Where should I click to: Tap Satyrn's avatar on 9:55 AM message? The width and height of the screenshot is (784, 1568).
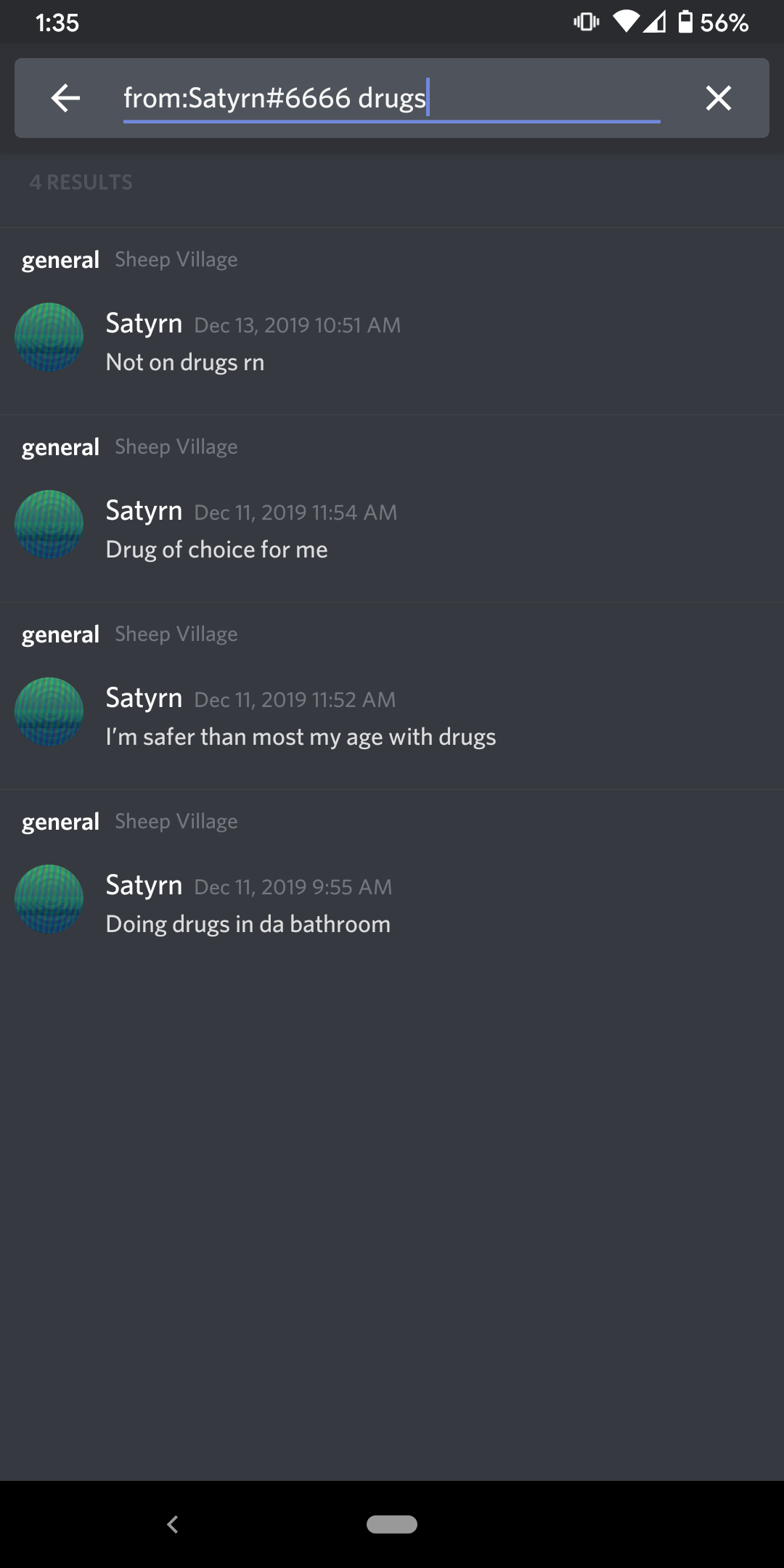pos(49,899)
